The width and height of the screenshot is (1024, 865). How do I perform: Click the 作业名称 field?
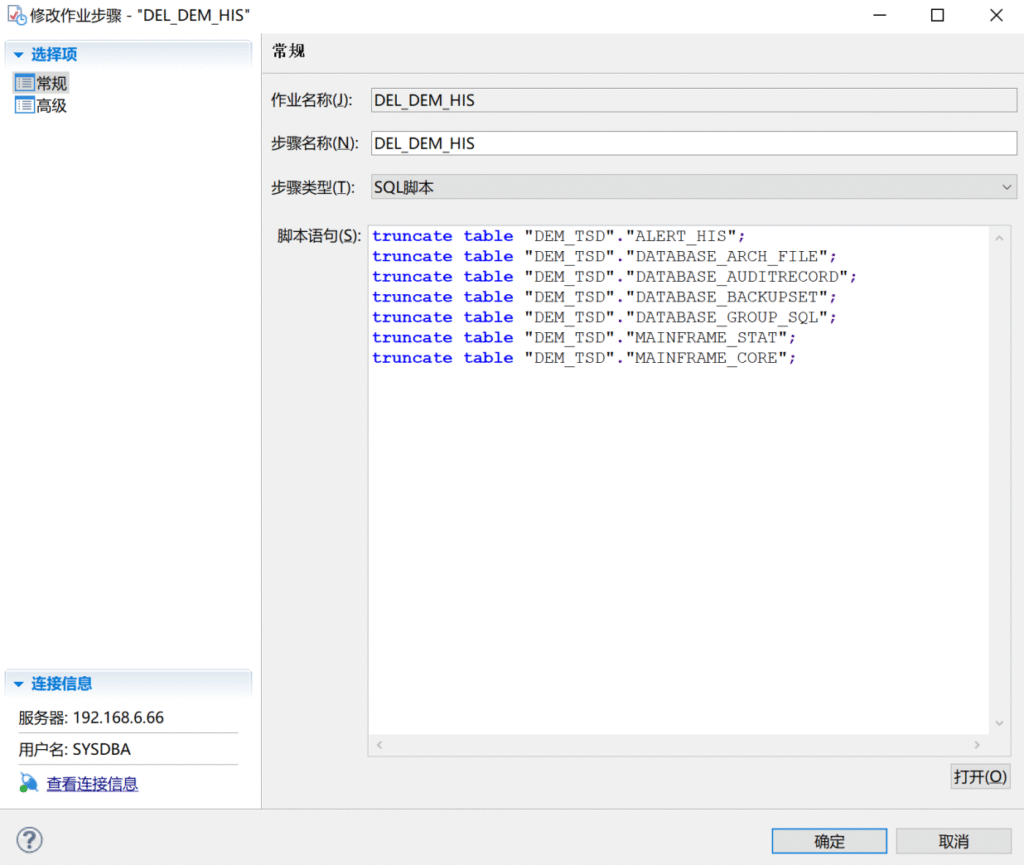pos(692,100)
